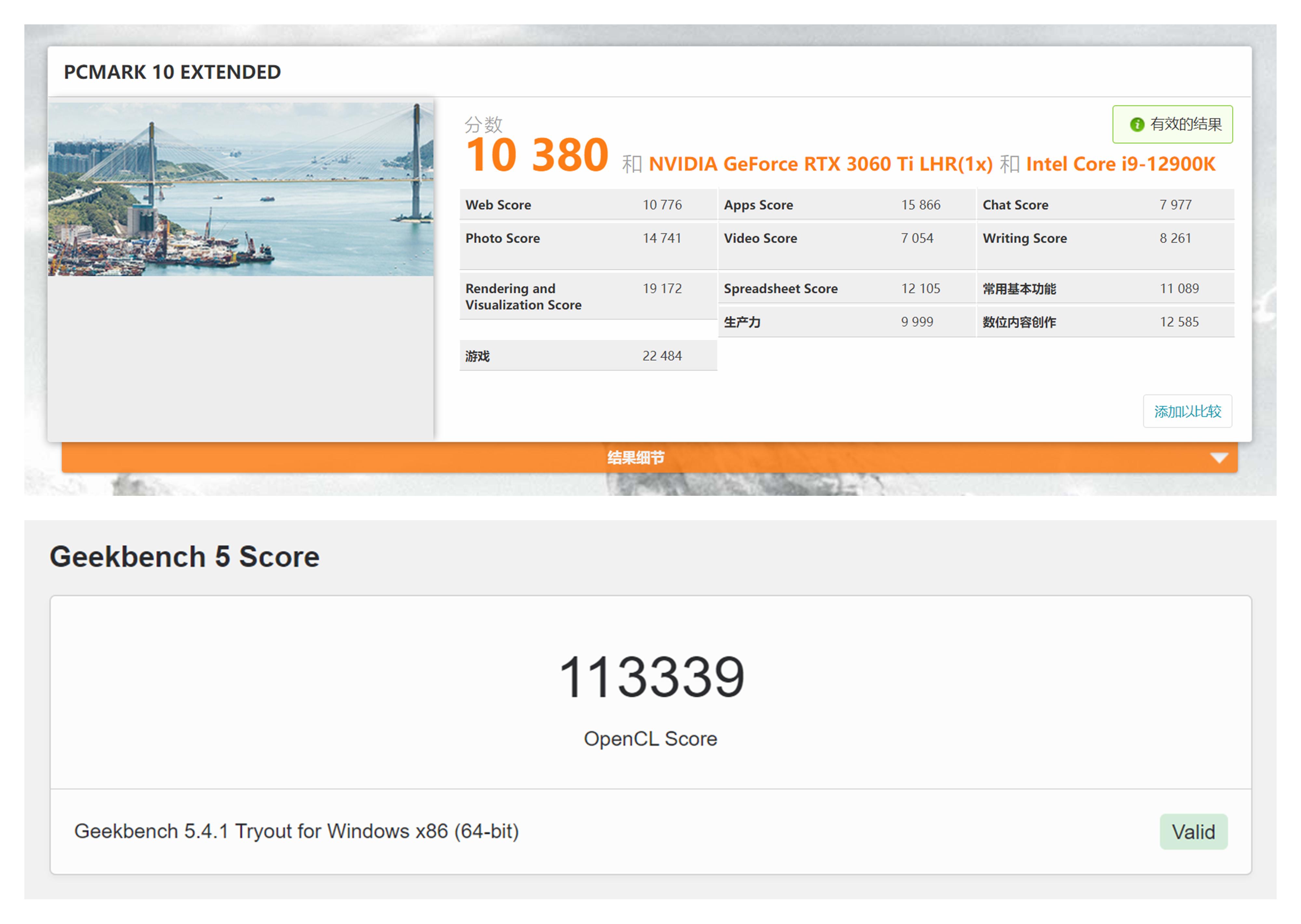The height and width of the screenshot is (924, 1301).
Task: Select the Photo Score value 14 741
Action: 663,238
